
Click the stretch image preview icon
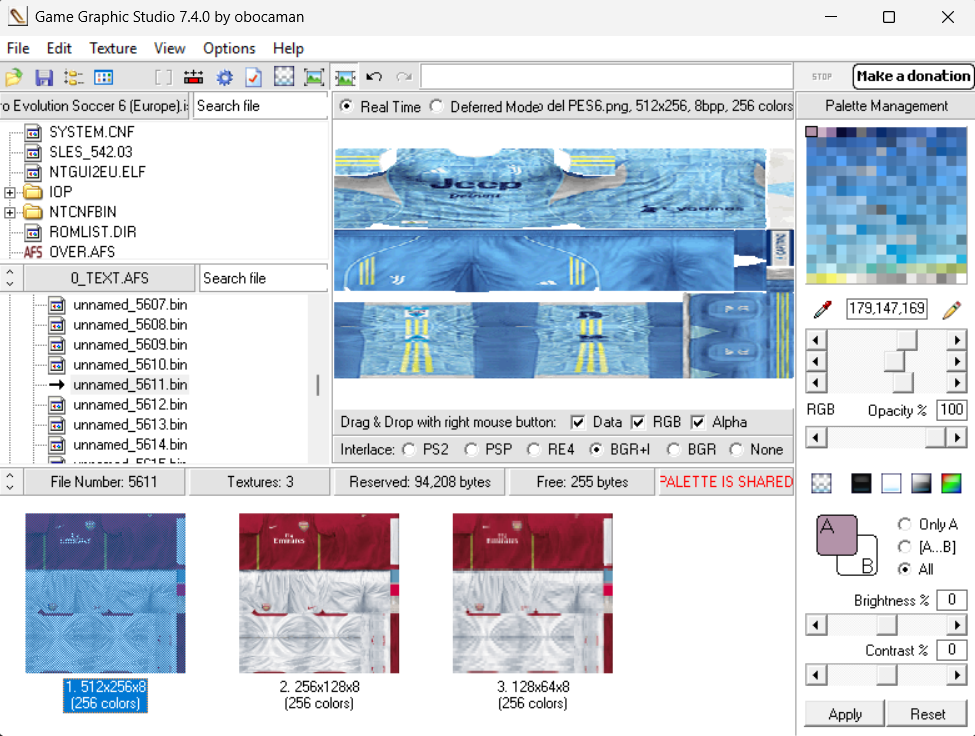pos(344,77)
